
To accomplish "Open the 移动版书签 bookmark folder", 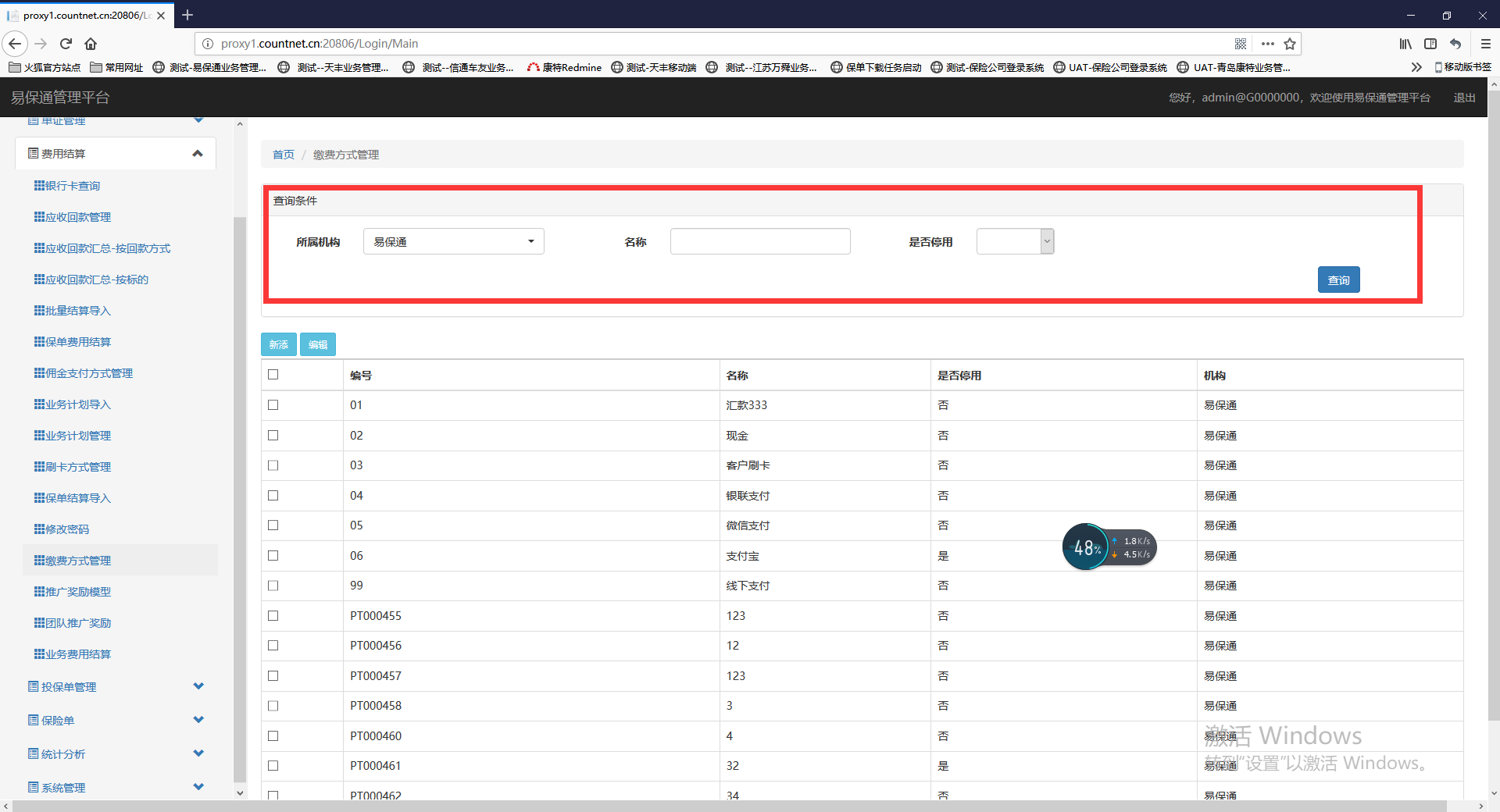I will point(1463,67).
